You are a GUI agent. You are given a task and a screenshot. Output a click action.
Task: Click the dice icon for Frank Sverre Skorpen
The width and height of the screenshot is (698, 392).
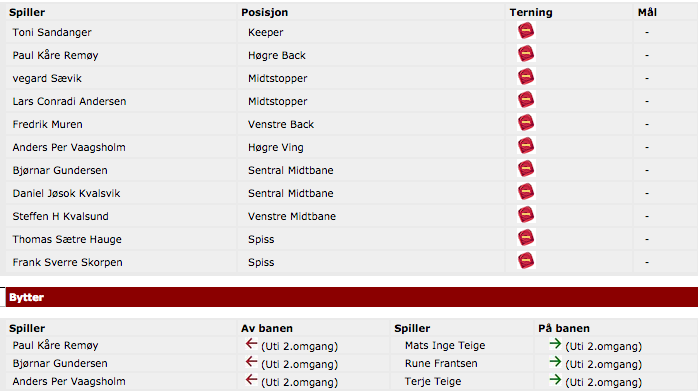pos(526,261)
